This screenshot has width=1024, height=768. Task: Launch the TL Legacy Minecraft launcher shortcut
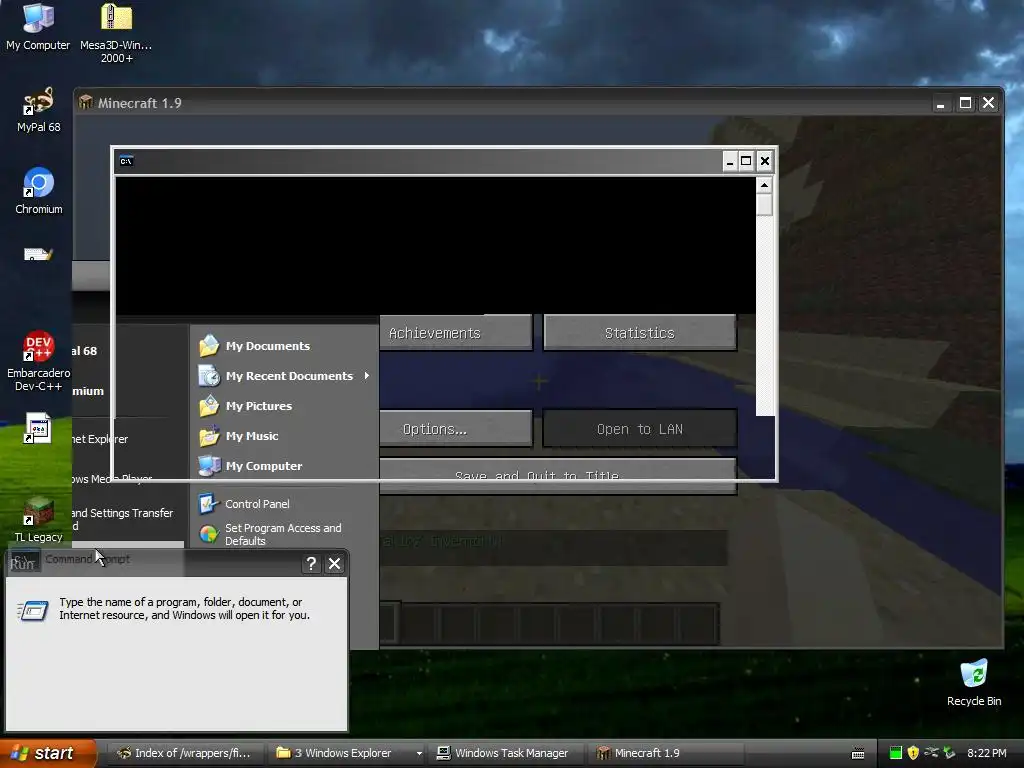pos(39,520)
